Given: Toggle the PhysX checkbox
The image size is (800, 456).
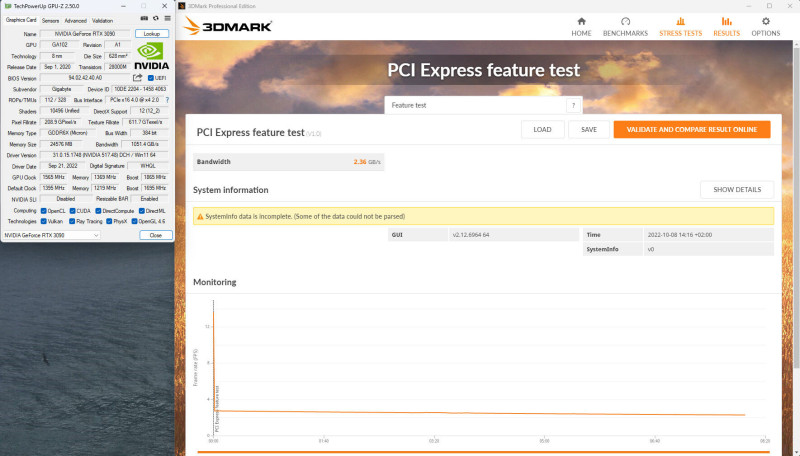Looking at the screenshot, I should pos(109,221).
